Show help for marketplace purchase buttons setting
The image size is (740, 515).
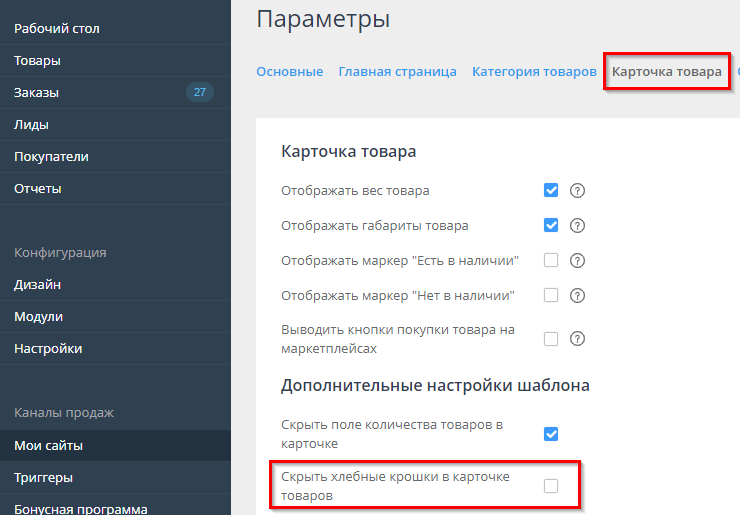pyautogui.click(x=577, y=339)
